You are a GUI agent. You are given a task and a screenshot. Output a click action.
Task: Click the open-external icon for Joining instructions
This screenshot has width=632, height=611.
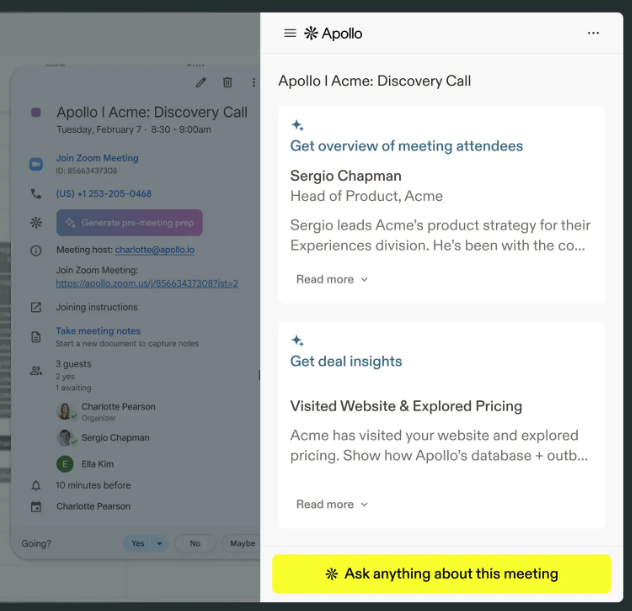(36, 307)
